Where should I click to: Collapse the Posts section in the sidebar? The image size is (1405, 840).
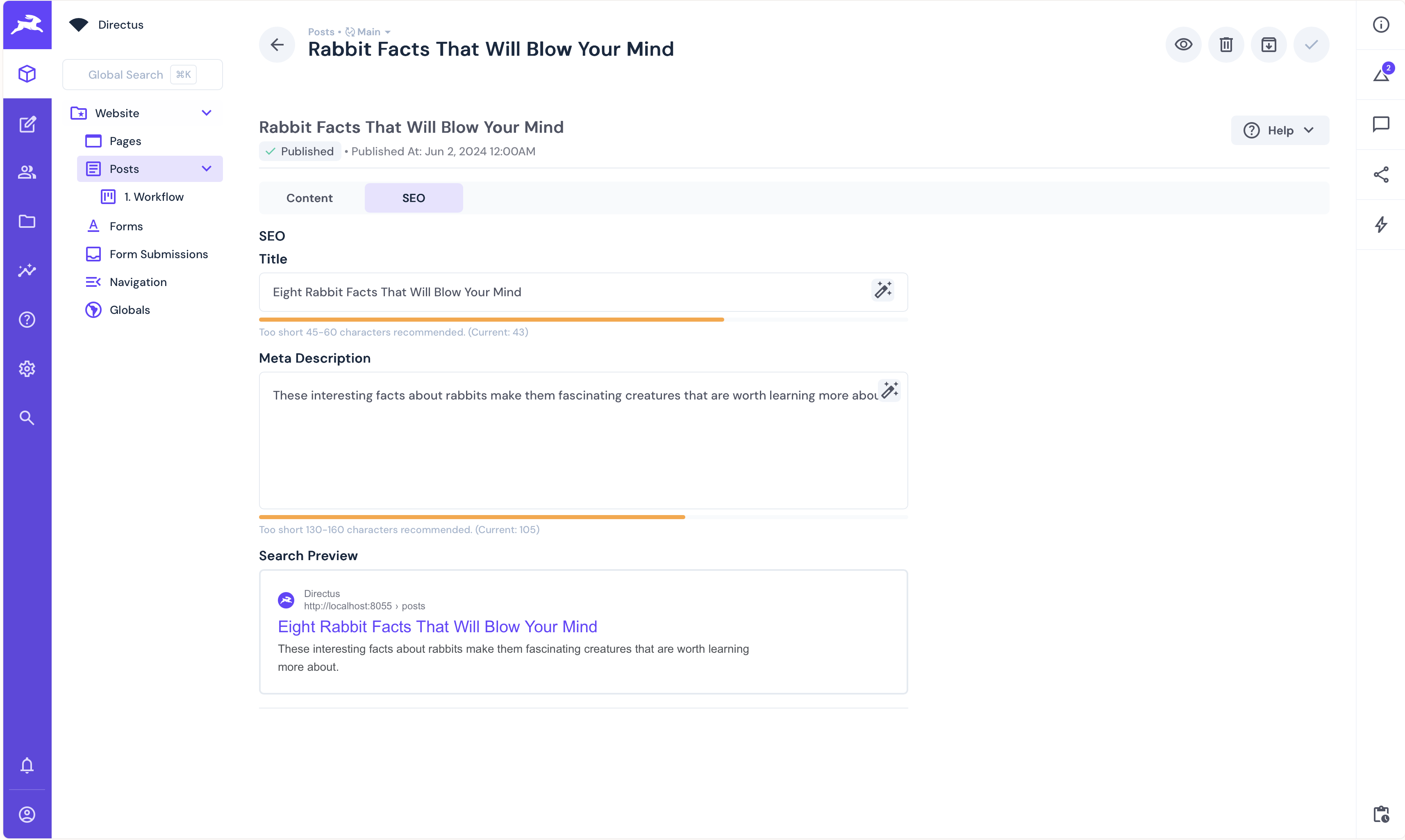pyautogui.click(x=207, y=169)
